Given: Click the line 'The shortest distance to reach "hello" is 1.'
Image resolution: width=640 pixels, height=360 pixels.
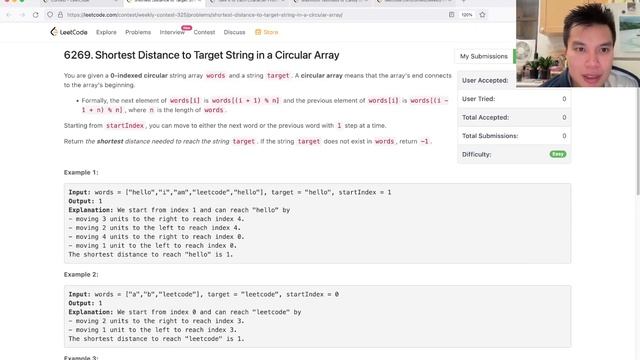Looking at the screenshot, I should tap(151, 254).
